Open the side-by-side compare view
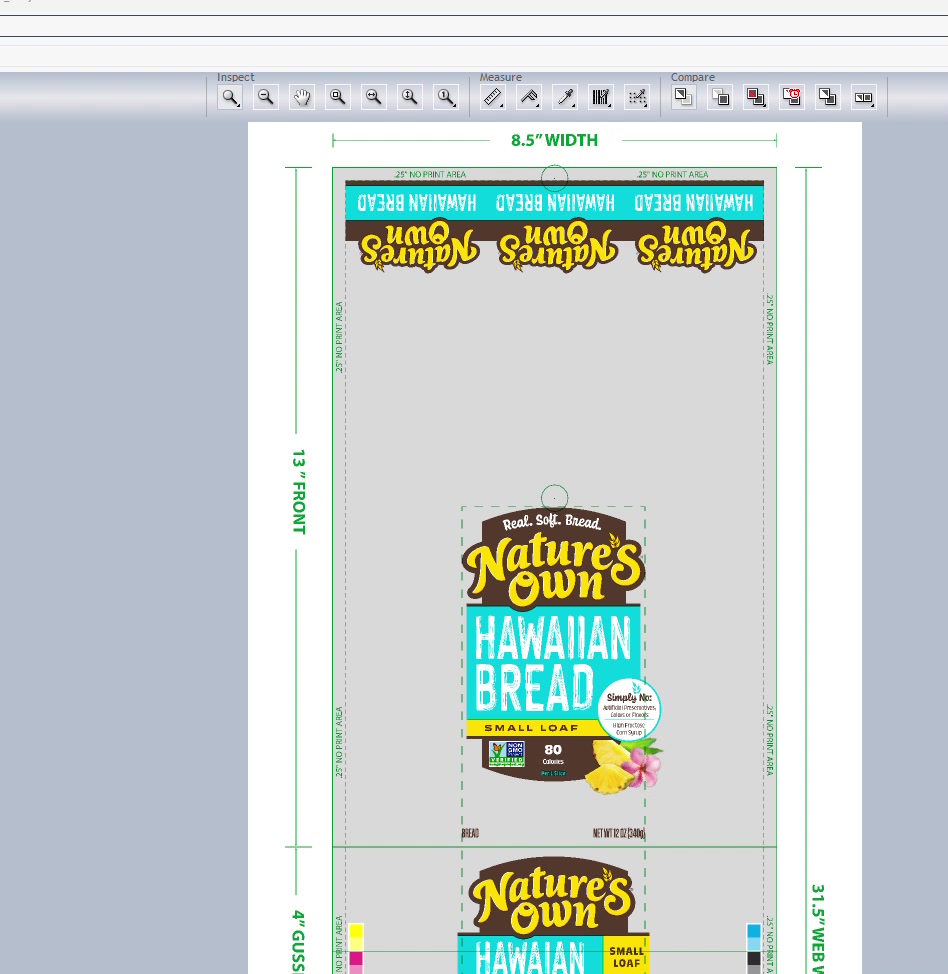The height and width of the screenshot is (974, 948). click(x=864, y=97)
